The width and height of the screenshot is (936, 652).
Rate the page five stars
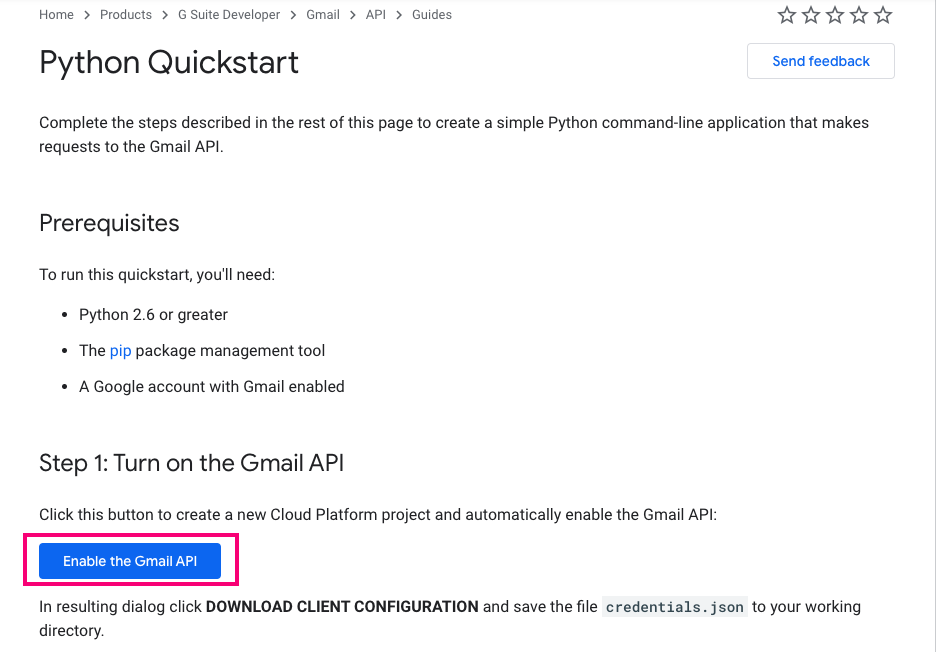pos(883,15)
